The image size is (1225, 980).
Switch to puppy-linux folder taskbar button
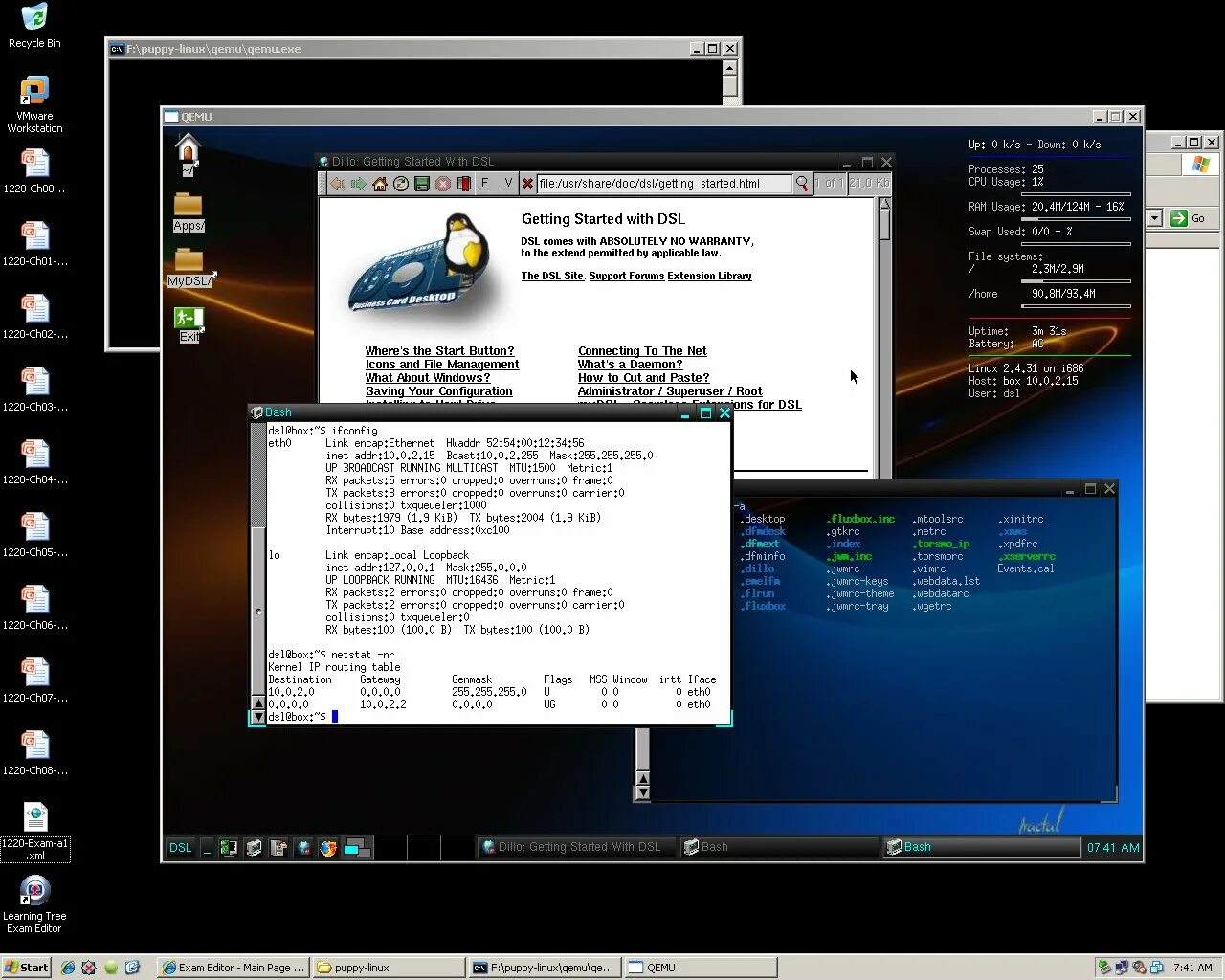pos(388,968)
